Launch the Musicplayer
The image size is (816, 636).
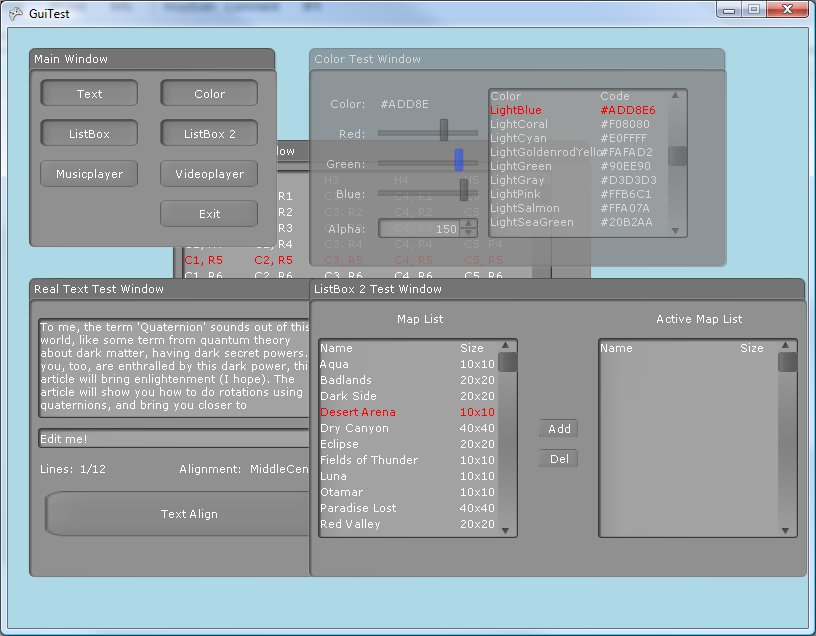89,174
